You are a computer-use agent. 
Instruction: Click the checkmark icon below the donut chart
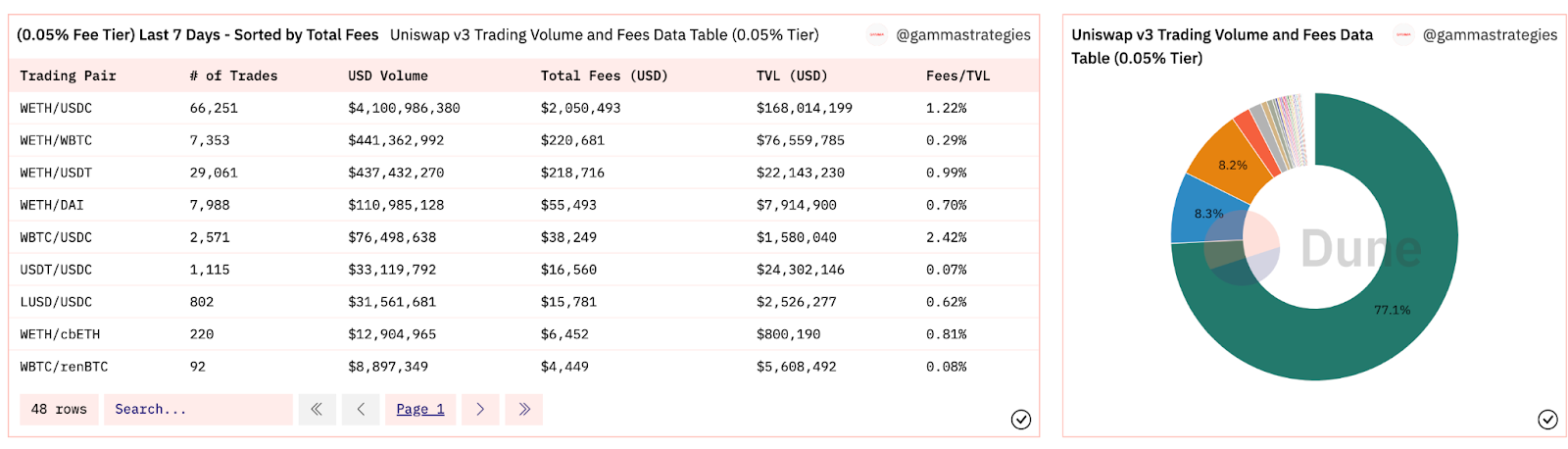(x=1547, y=420)
